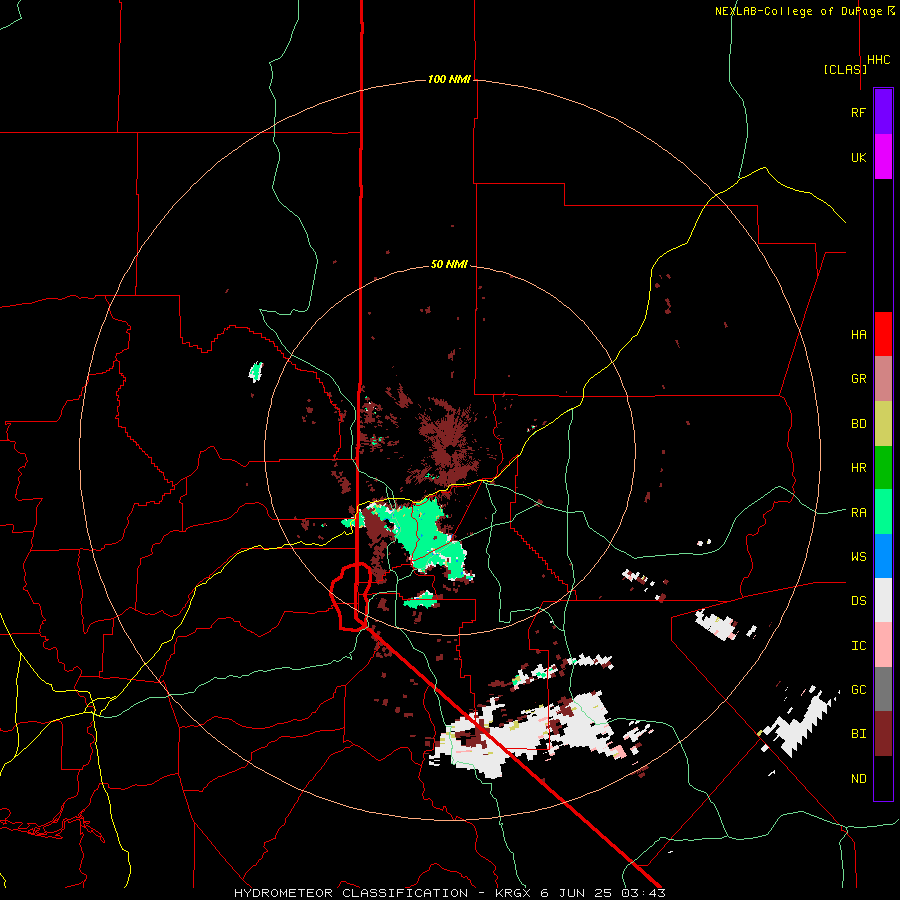900x900 pixels.
Task: Select the GR legend color block
Action: pos(883,379)
